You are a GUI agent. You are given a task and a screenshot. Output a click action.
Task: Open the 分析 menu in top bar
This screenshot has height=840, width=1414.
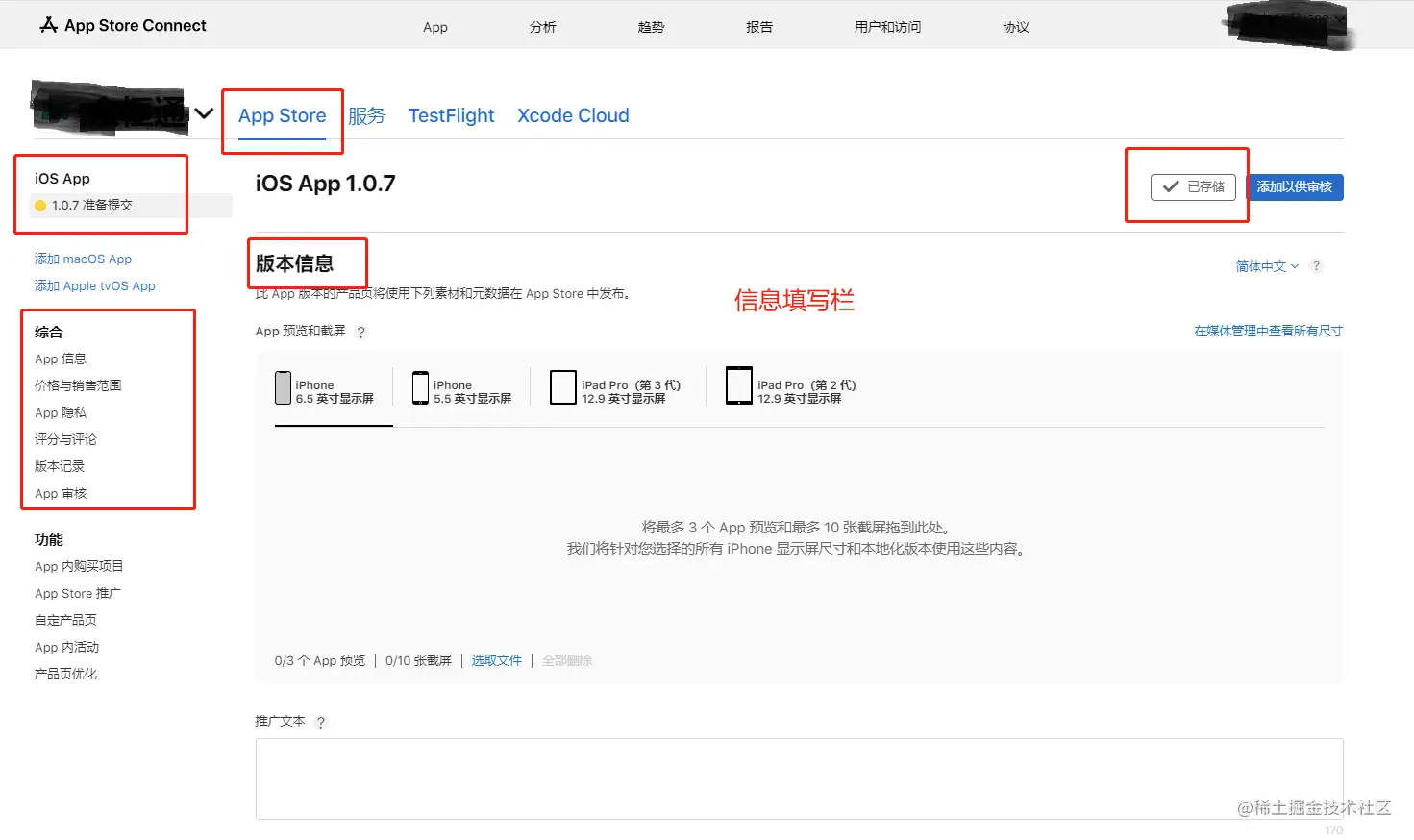(x=543, y=27)
